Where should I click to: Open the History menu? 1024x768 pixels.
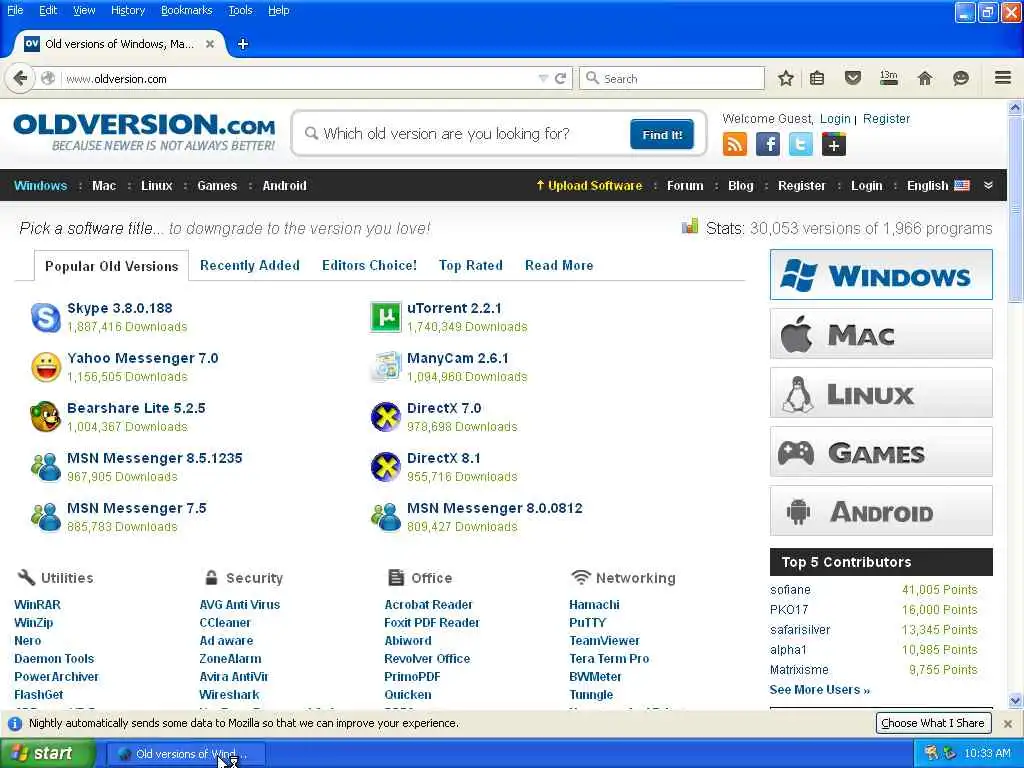click(x=128, y=10)
